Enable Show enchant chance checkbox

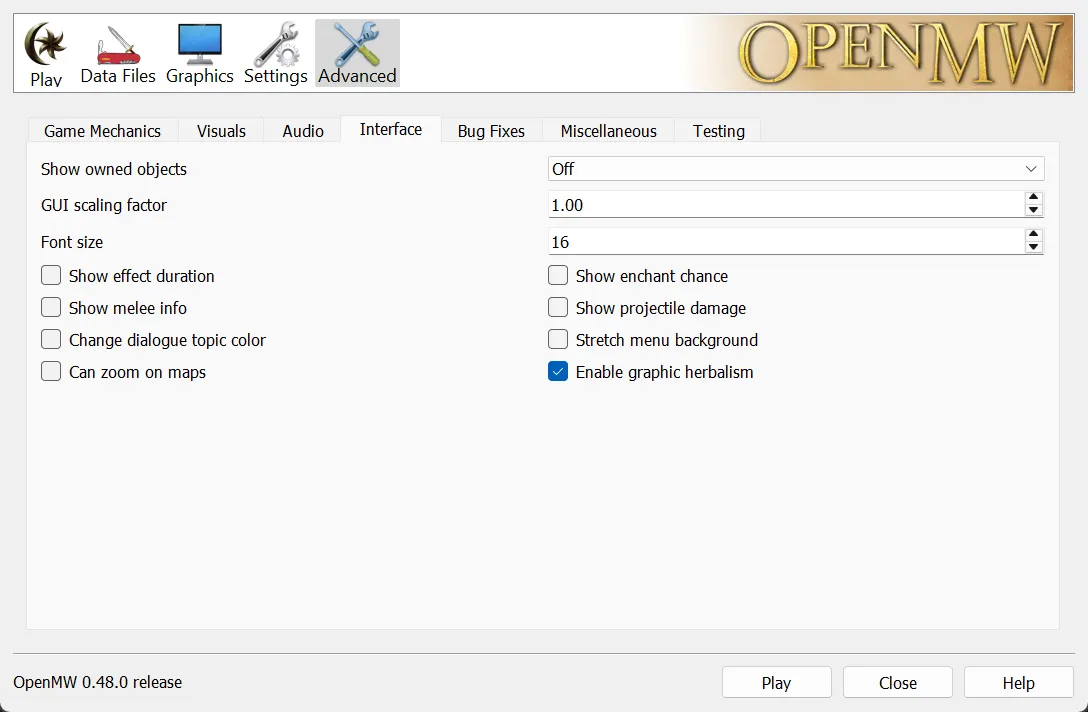pyautogui.click(x=558, y=276)
